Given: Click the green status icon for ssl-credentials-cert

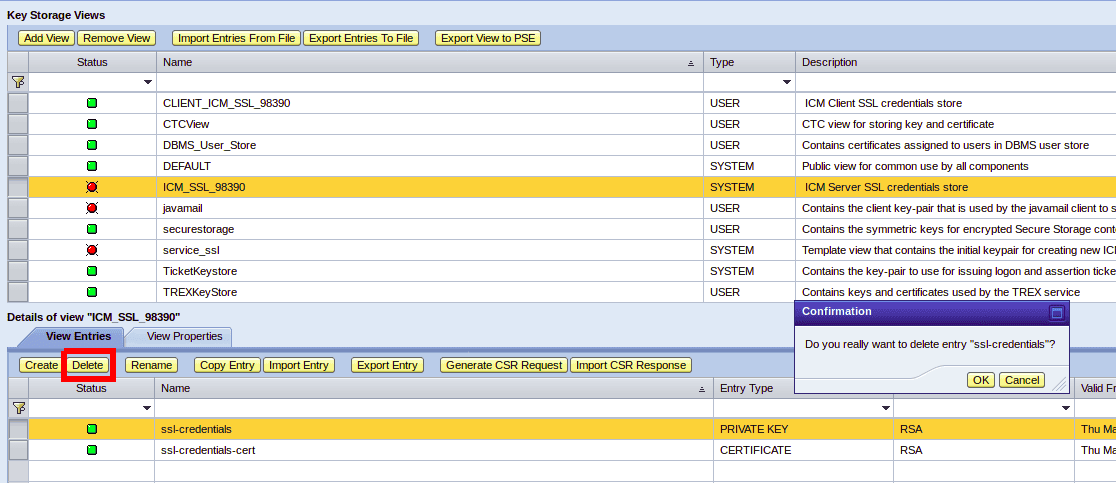Looking at the screenshot, I should [92, 450].
